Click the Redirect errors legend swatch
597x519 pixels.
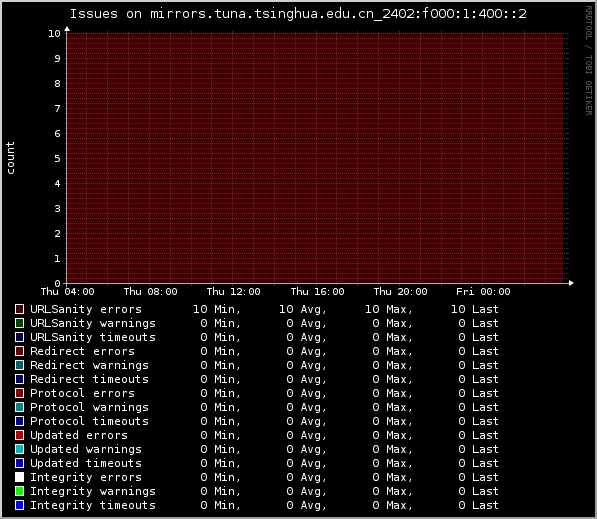(x=19, y=351)
